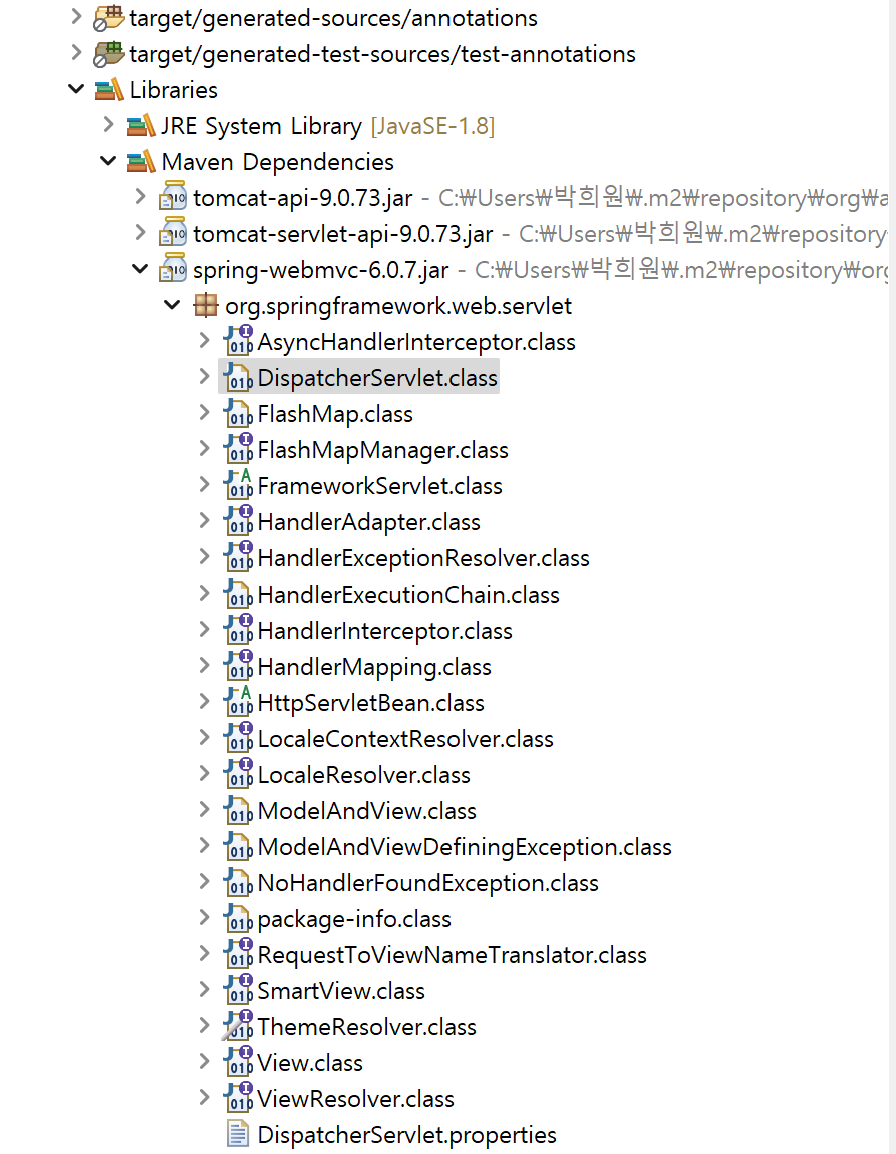Click the NoHandlerFoundException.class file icon
Image resolution: width=896 pixels, height=1154 pixels.
click(239, 883)
